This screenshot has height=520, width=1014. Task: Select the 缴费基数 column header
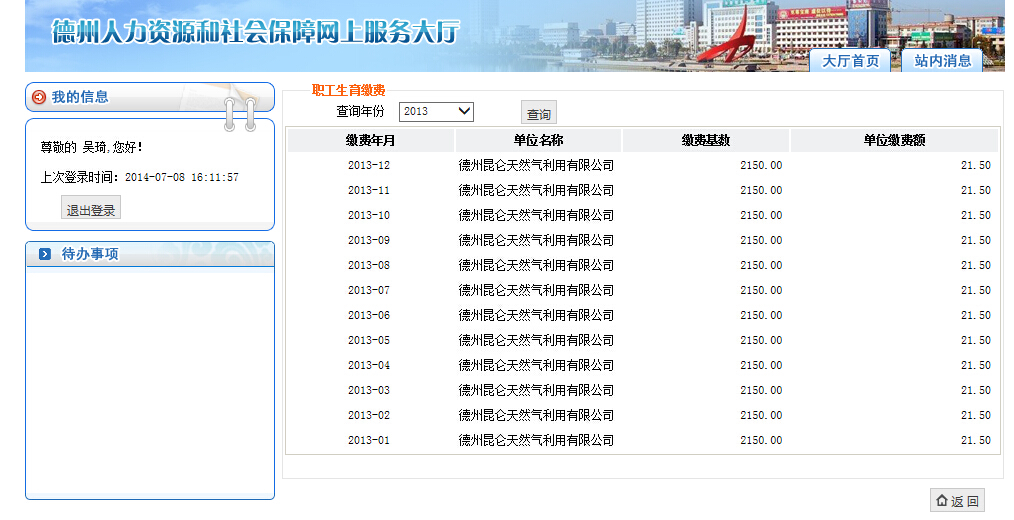pyautogui.click(x=705, y=141)
